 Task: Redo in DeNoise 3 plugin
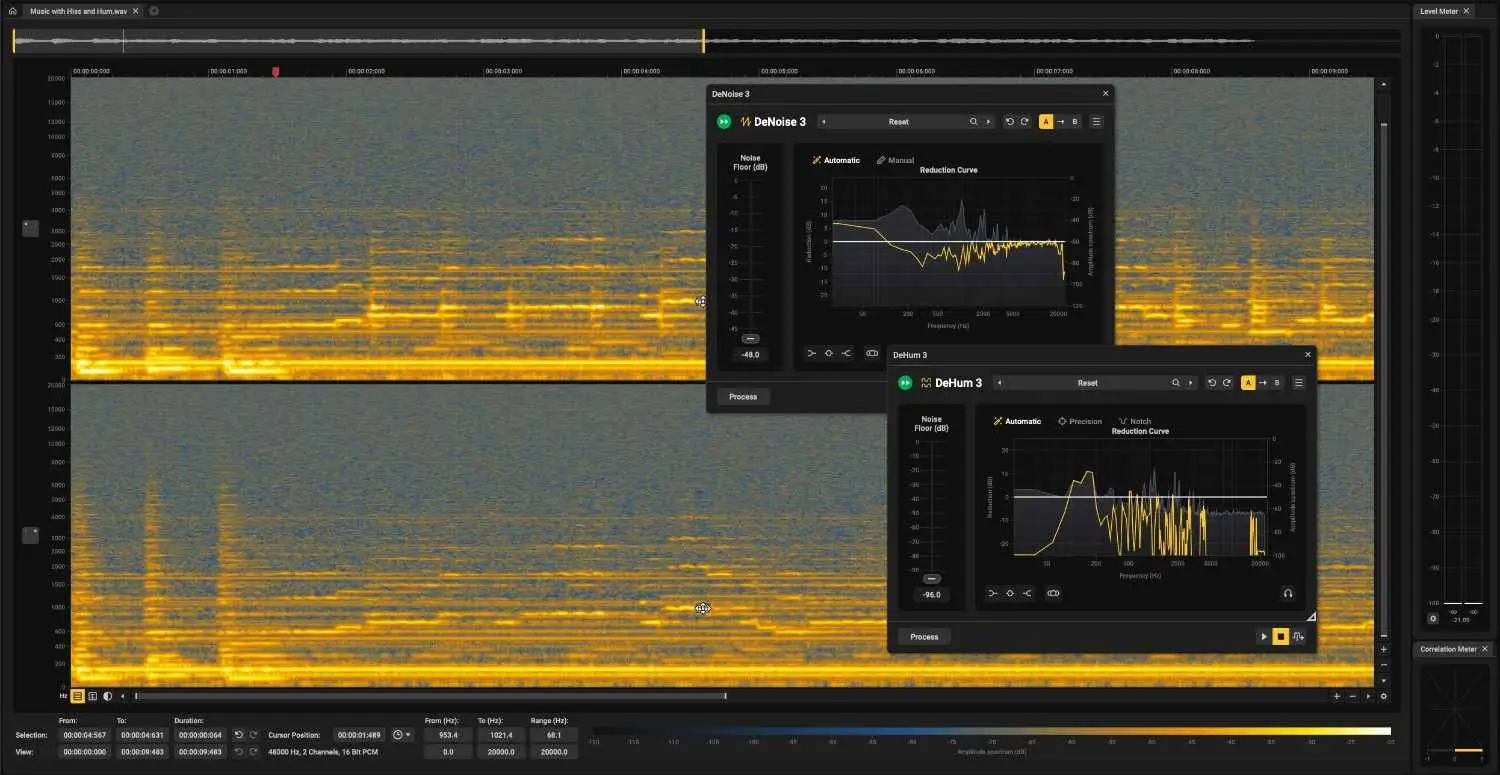[1025, 122]
